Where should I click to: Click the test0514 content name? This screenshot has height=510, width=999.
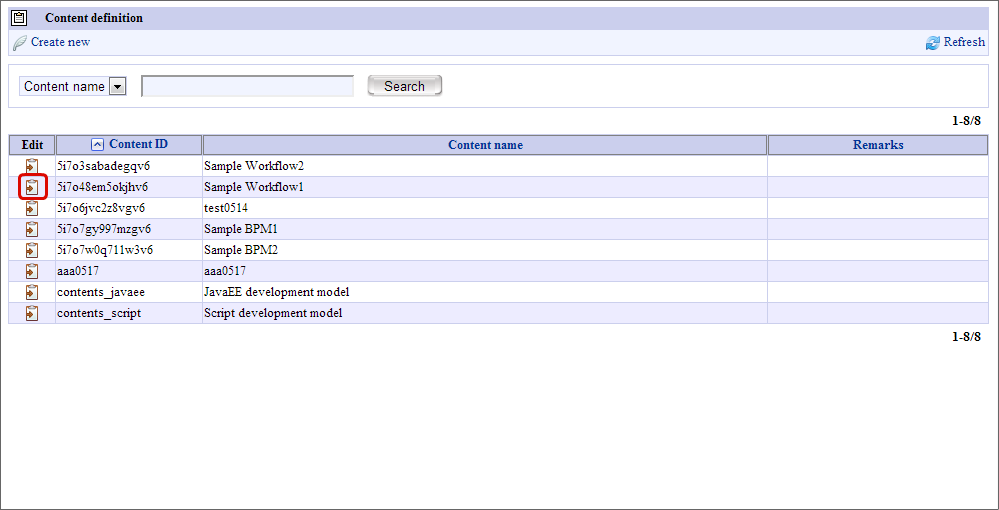[x=226, y=208]
